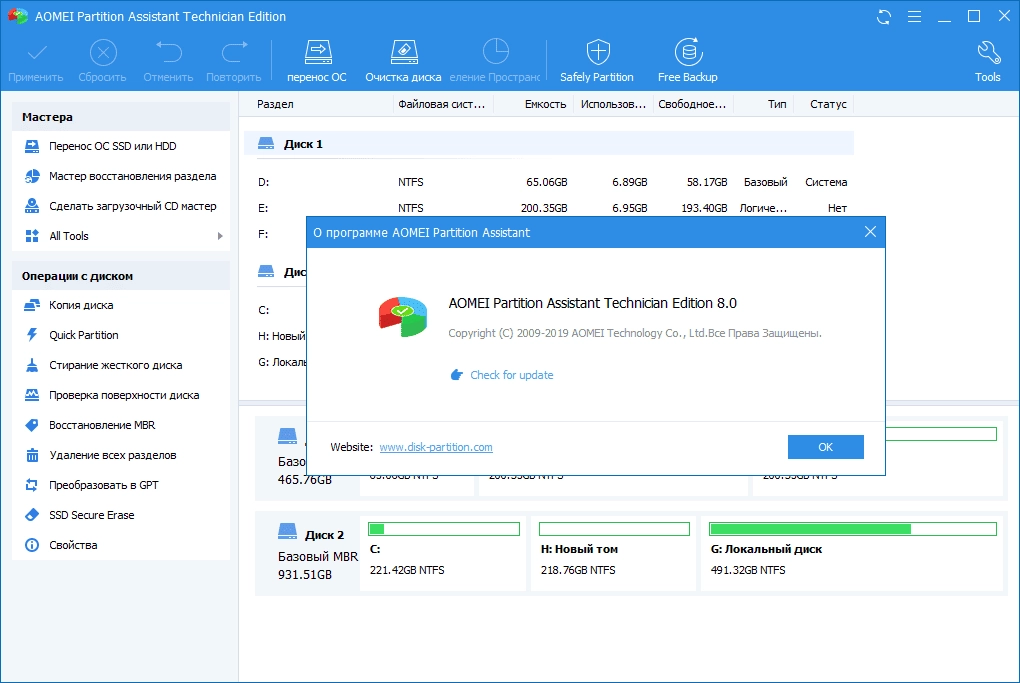Click the 65.06GB capacity cell
The height and width of the screenshot is (683, 1020).
[546, 182]
